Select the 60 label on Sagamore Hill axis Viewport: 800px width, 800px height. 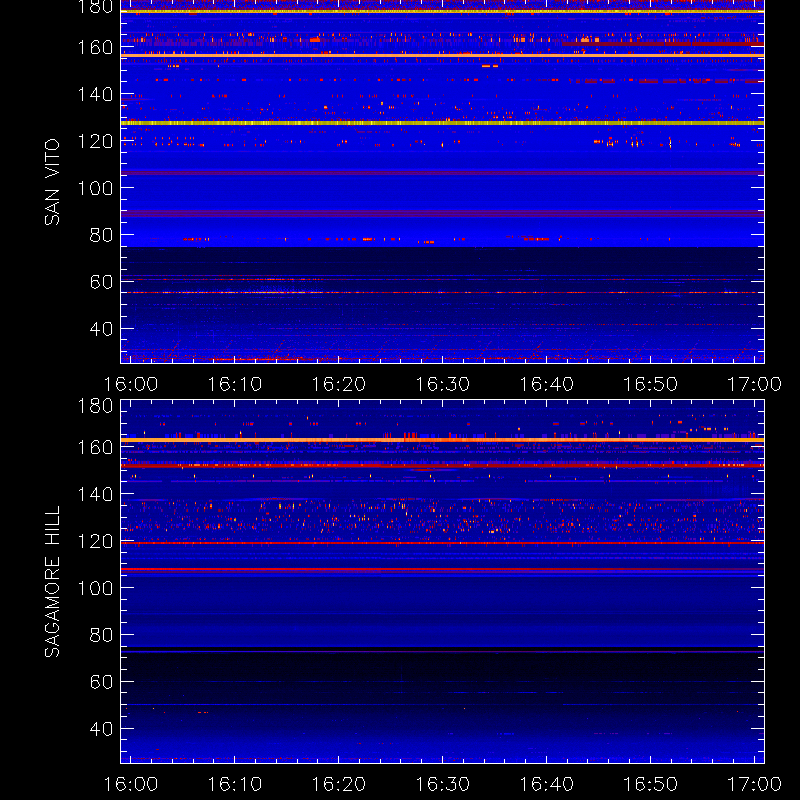click(101, 682)
